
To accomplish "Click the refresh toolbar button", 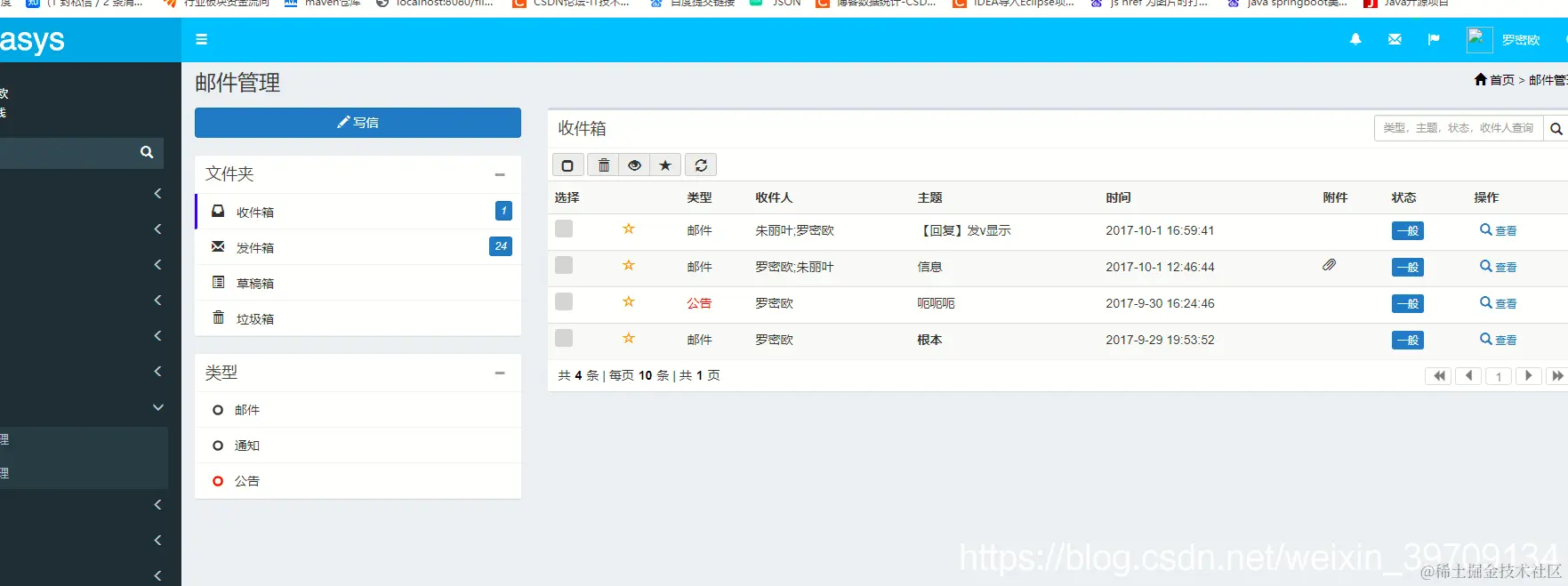I will tap(701, 165).
